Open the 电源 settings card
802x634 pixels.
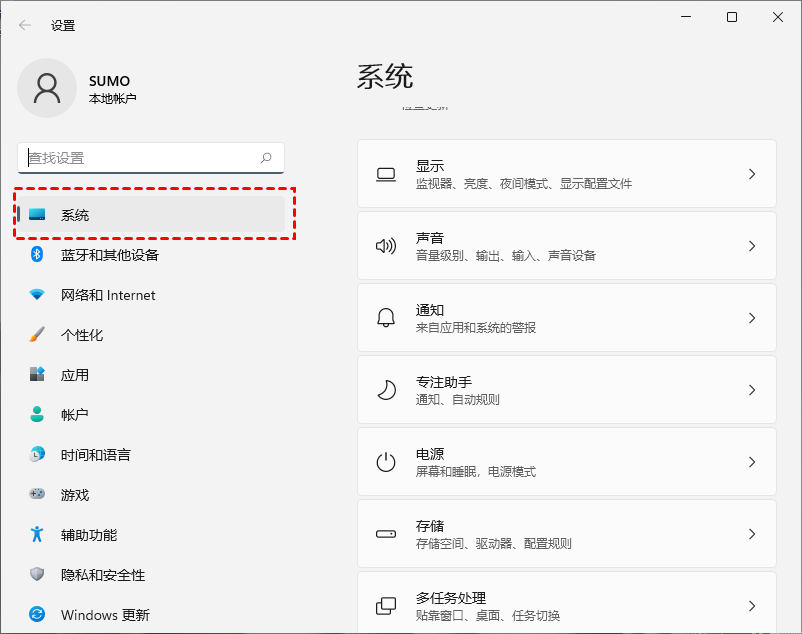pyautogui.click(x=567, y=462)
